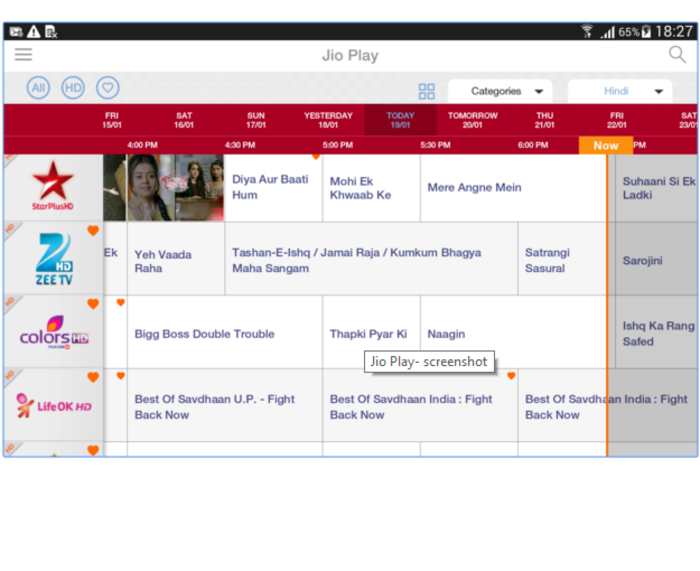This screenshot has width=700, height=571.
Task: Select the Star Plus HD channel logo
Action: [53, 187]
